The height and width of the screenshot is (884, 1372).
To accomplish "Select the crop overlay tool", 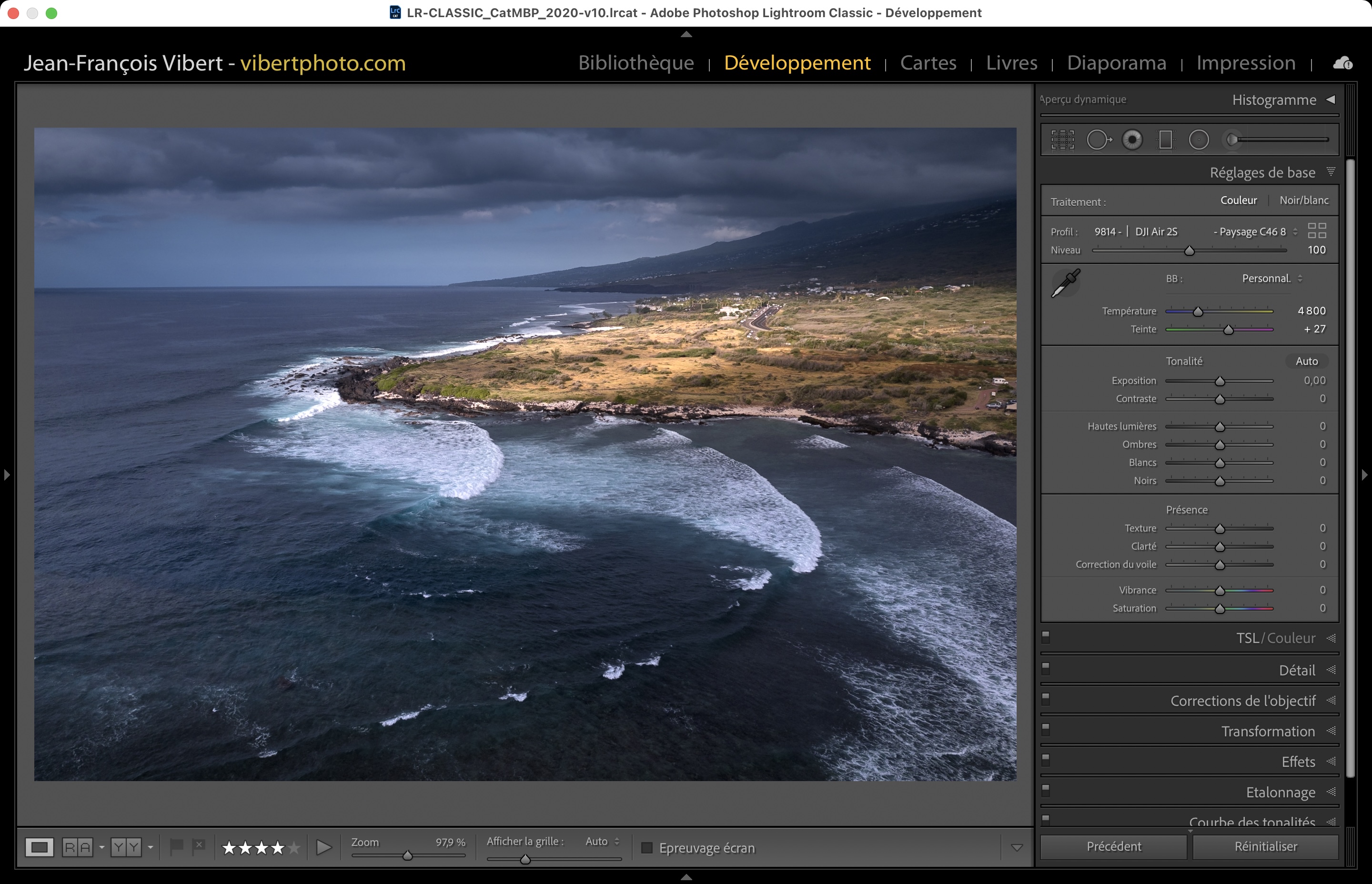I will (x=1062, y=140).
